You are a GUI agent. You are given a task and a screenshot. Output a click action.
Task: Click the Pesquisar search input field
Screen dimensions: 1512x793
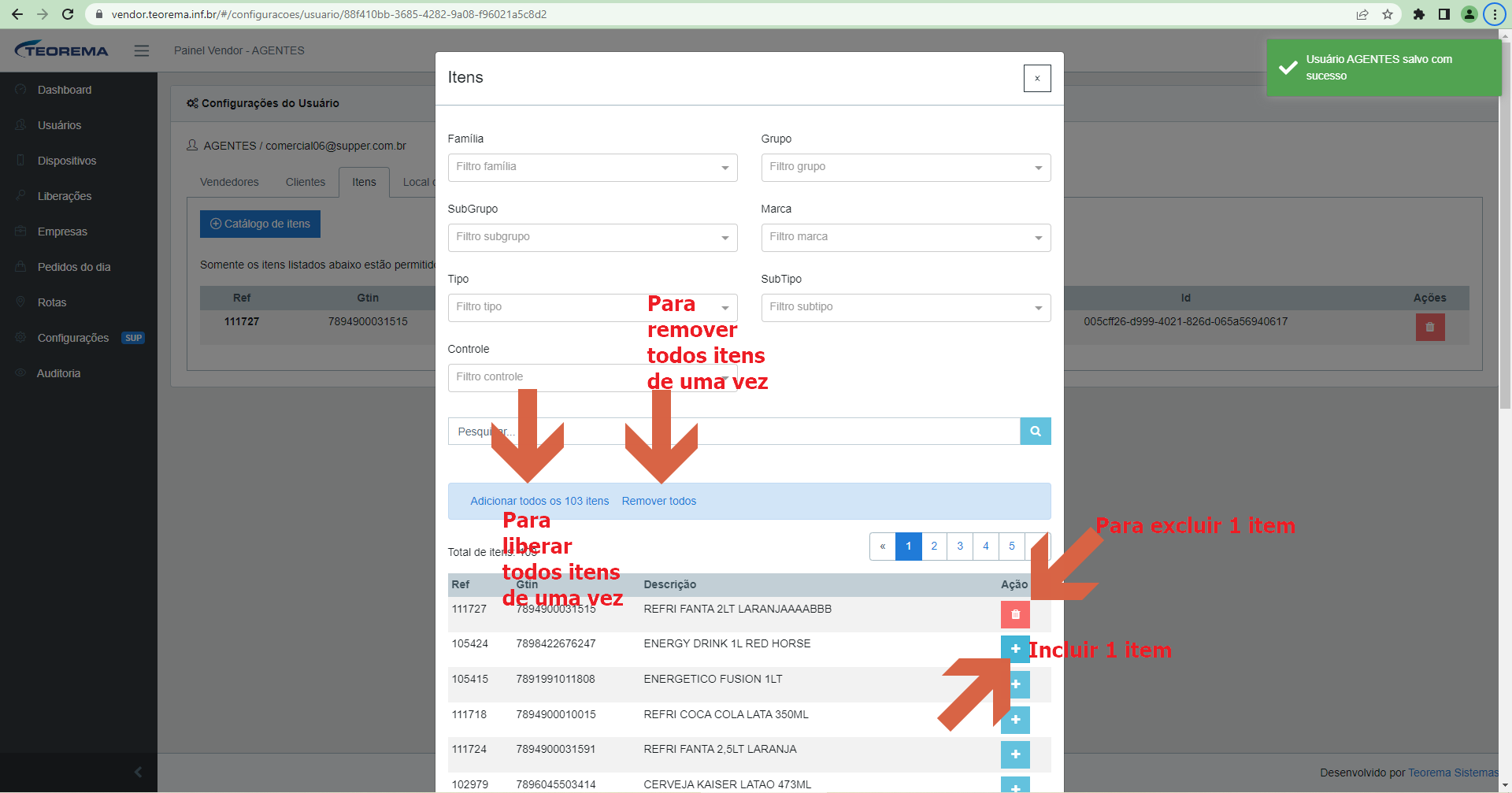point(734,432)
